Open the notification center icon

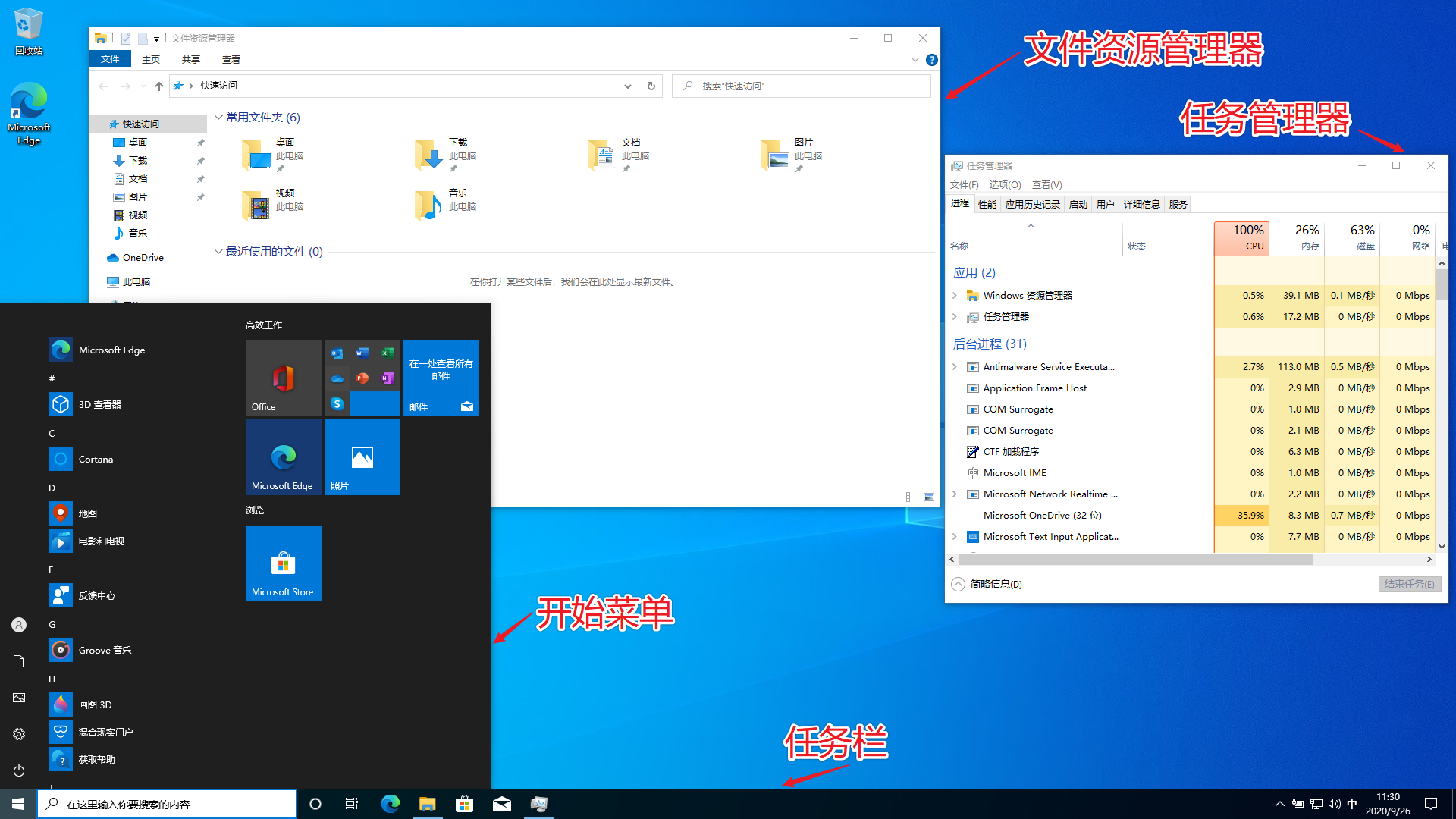[1431, 804]
